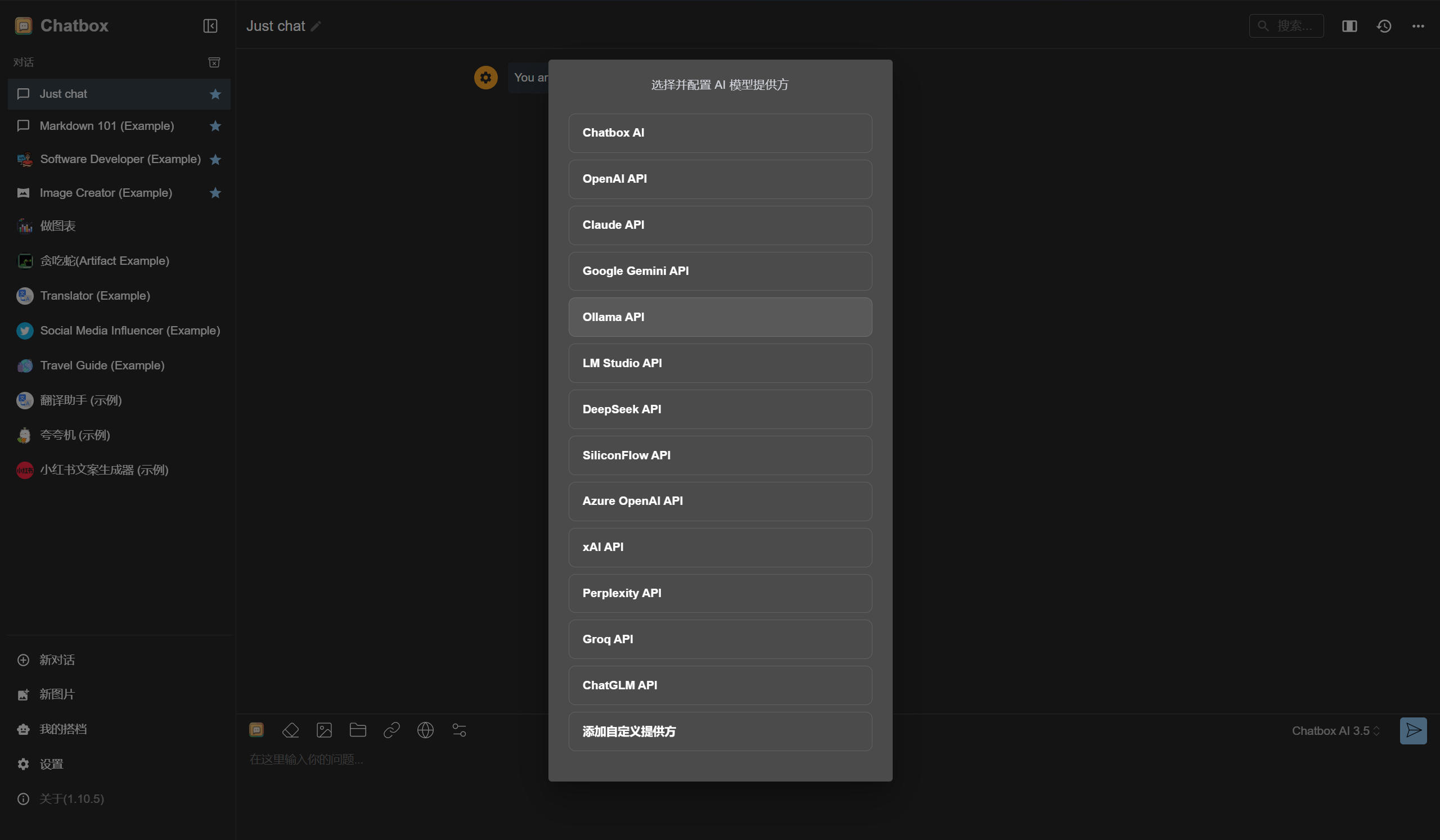Edit the Just chat title pencil icon

click(x=316, y=26)
